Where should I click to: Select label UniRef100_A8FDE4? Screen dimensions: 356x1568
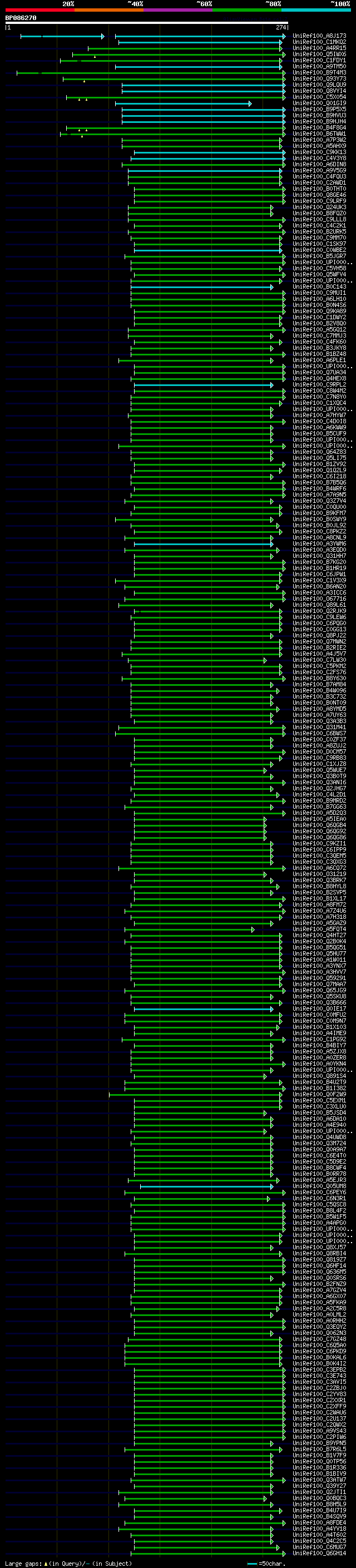(319, 1522)
